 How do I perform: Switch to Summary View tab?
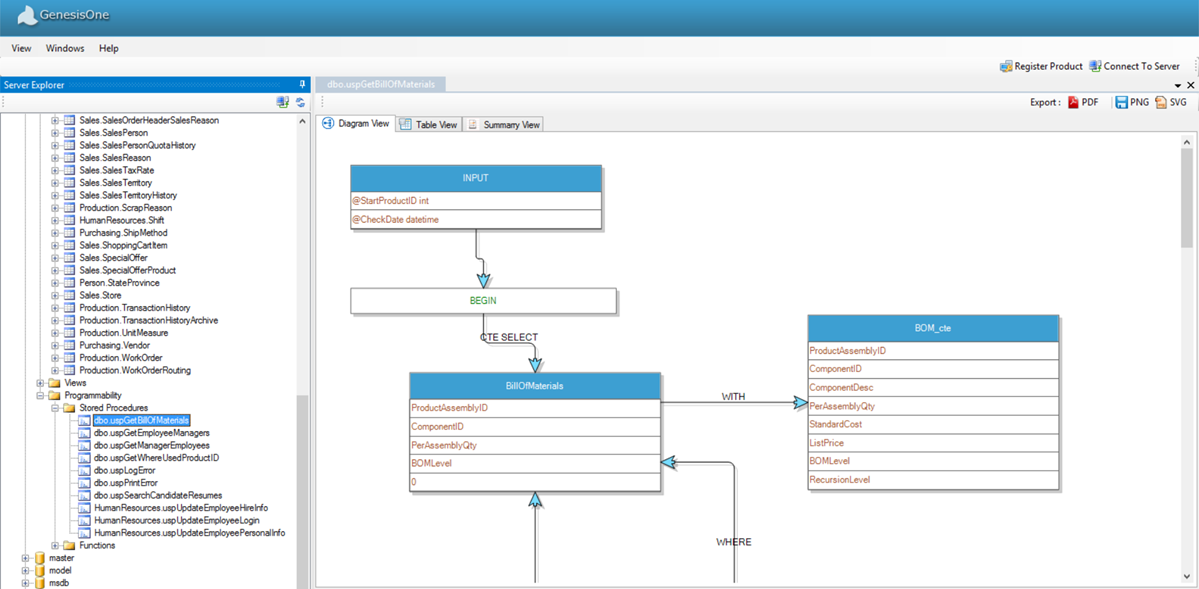[x=504, y=125]
